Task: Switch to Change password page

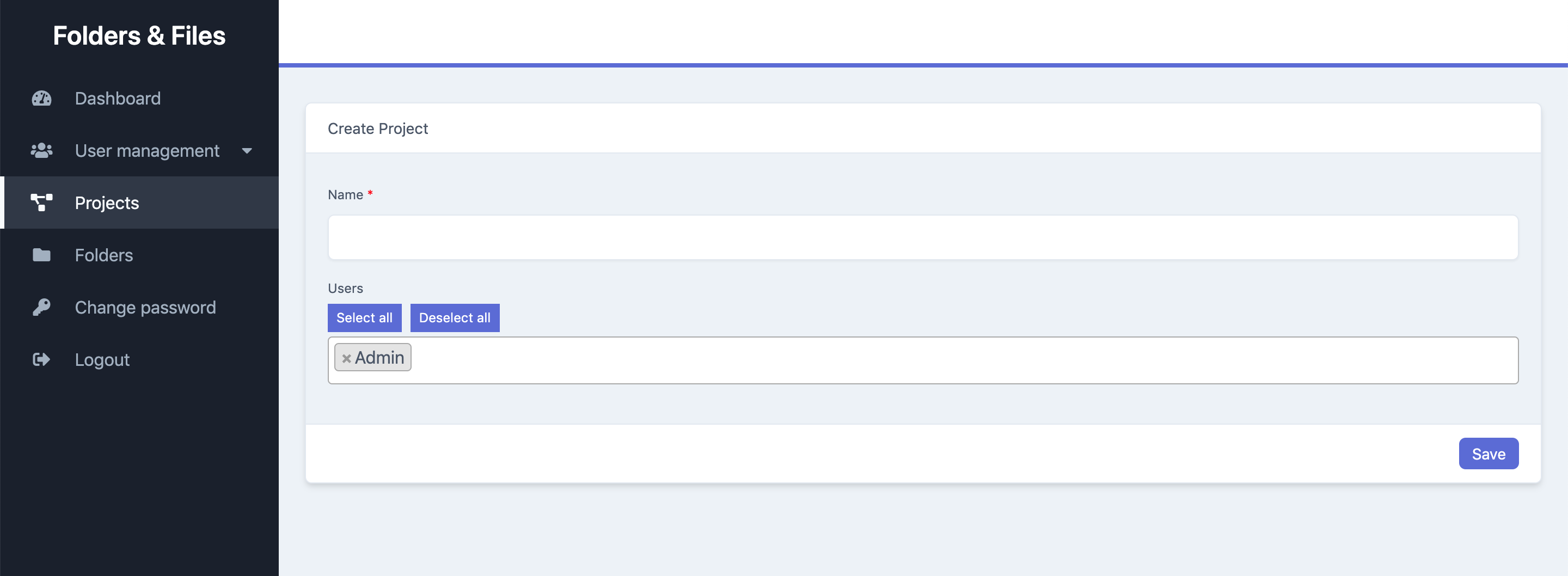Action: (144, 307)
